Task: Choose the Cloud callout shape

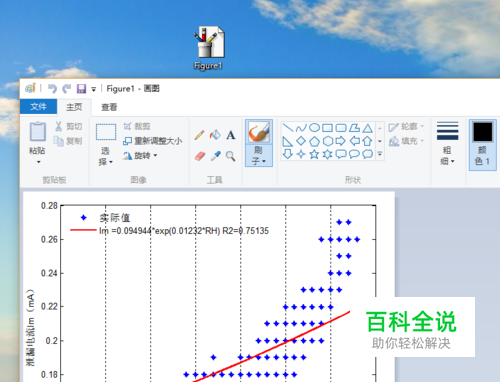Action: point(367,154)
